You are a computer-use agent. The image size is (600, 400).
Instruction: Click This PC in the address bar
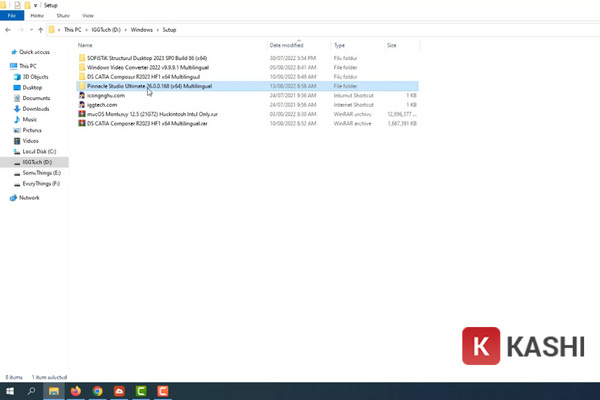(x=73, y=30)
